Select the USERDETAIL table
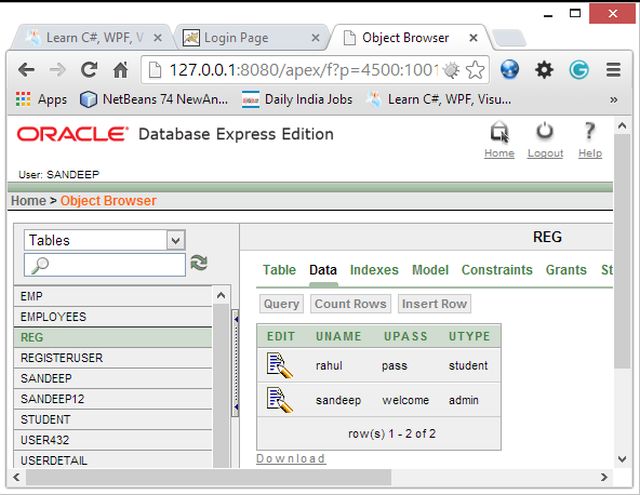Image resolution: width=640 pixels, height=495 pixels. click(113, 460)
